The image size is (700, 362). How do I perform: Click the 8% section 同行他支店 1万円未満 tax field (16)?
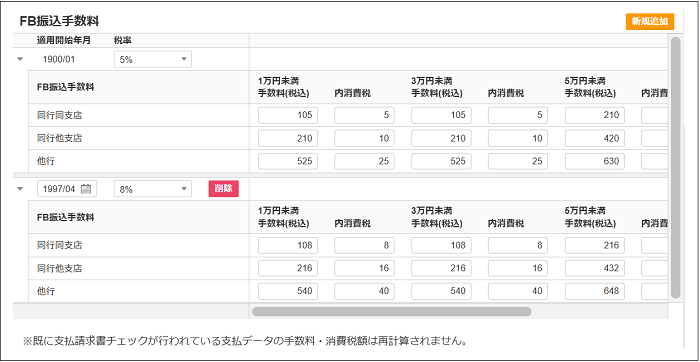(364, 268)
